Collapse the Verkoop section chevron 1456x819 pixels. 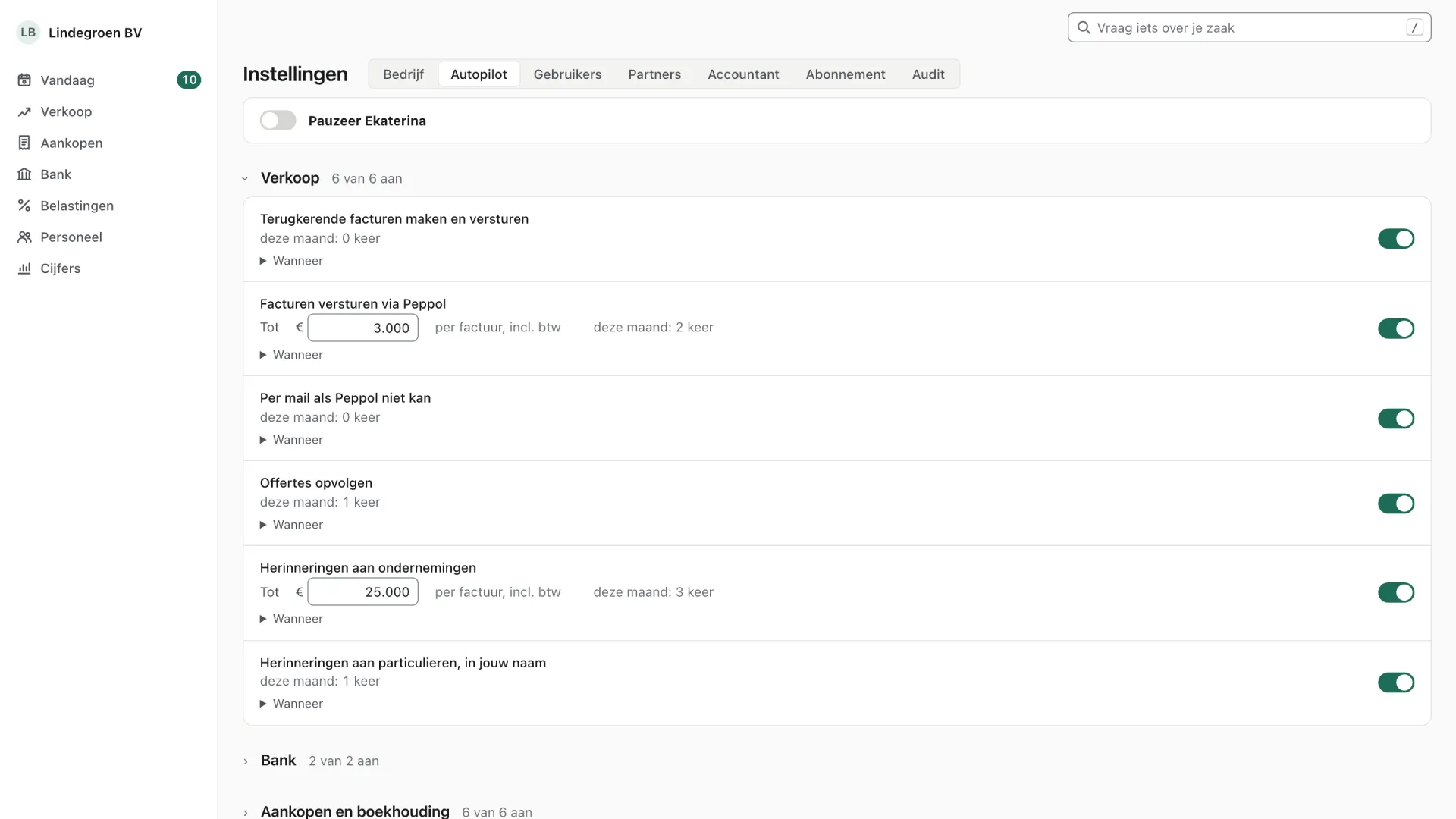pos(245,179)
